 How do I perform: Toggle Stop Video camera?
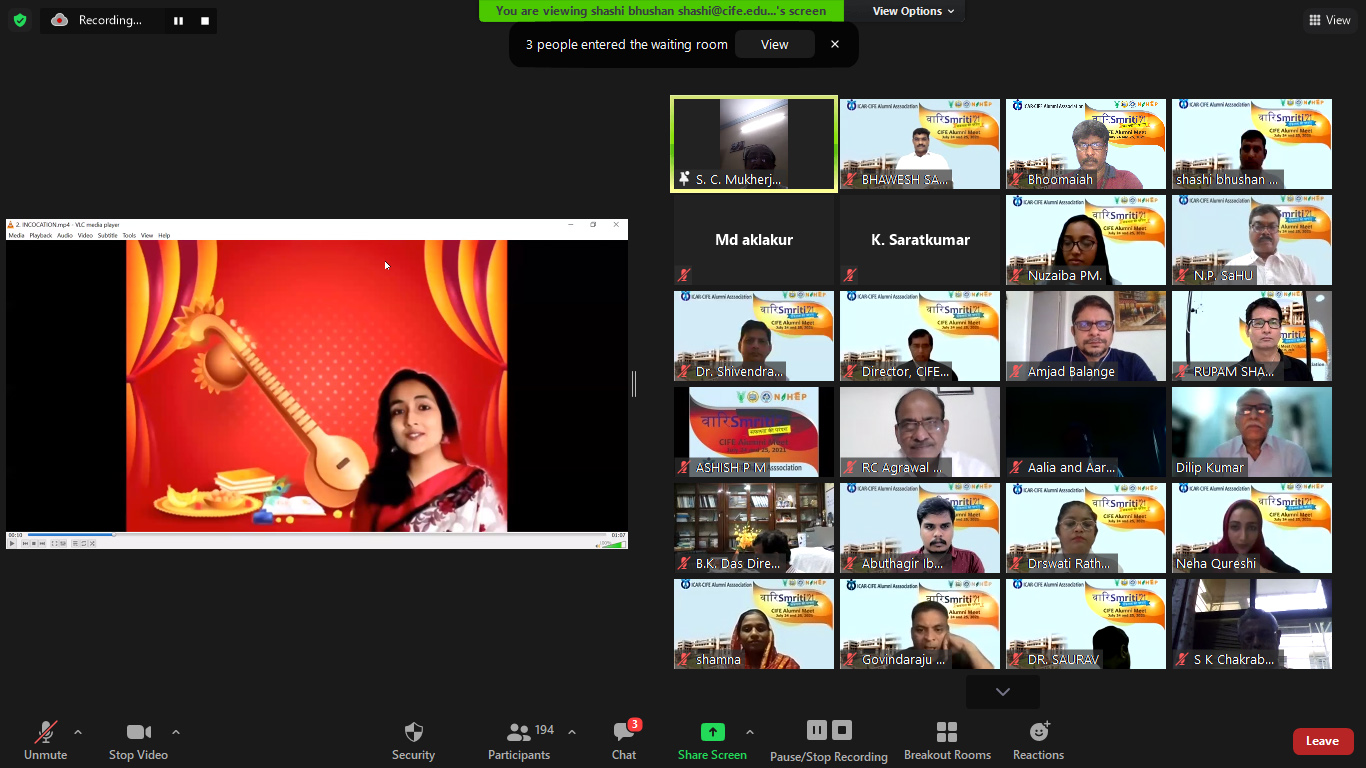click(x=138, y=741)
